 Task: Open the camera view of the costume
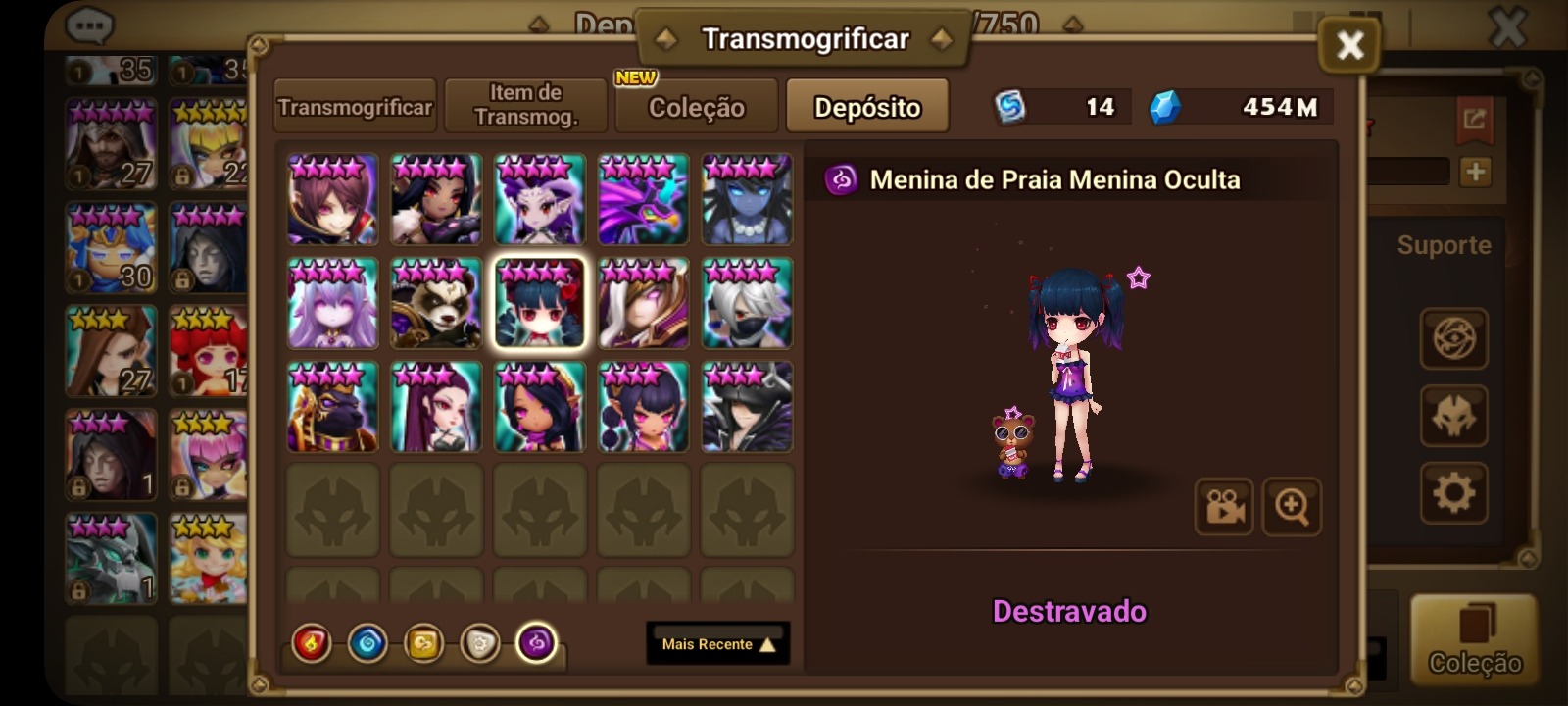click(1224, 507)
